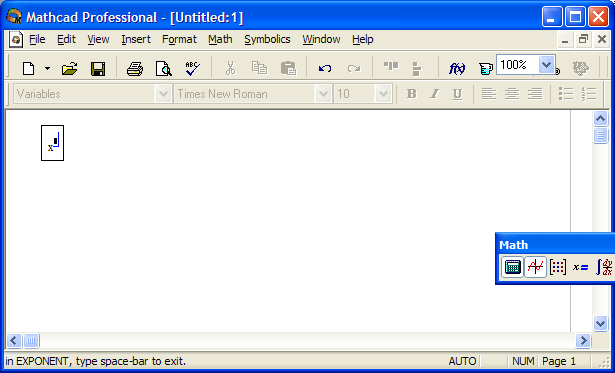
Task: Open a file using the folder icon
Action: pyautogui.click(x=69, y=69)
